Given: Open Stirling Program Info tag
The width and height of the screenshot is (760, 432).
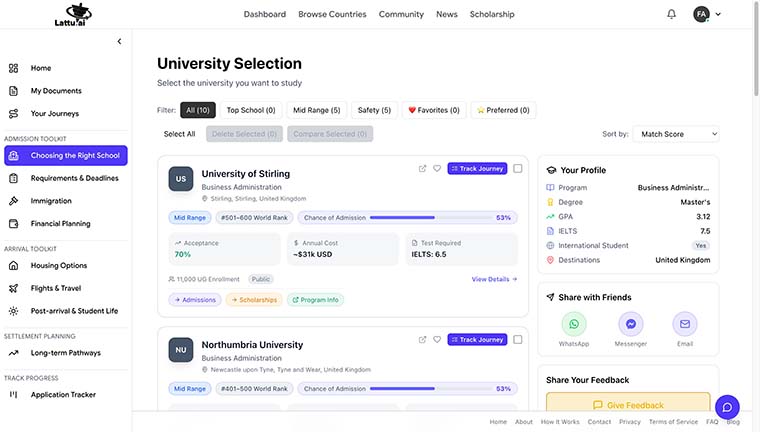Looking at the screenshot, I should [x=316, y=300].
